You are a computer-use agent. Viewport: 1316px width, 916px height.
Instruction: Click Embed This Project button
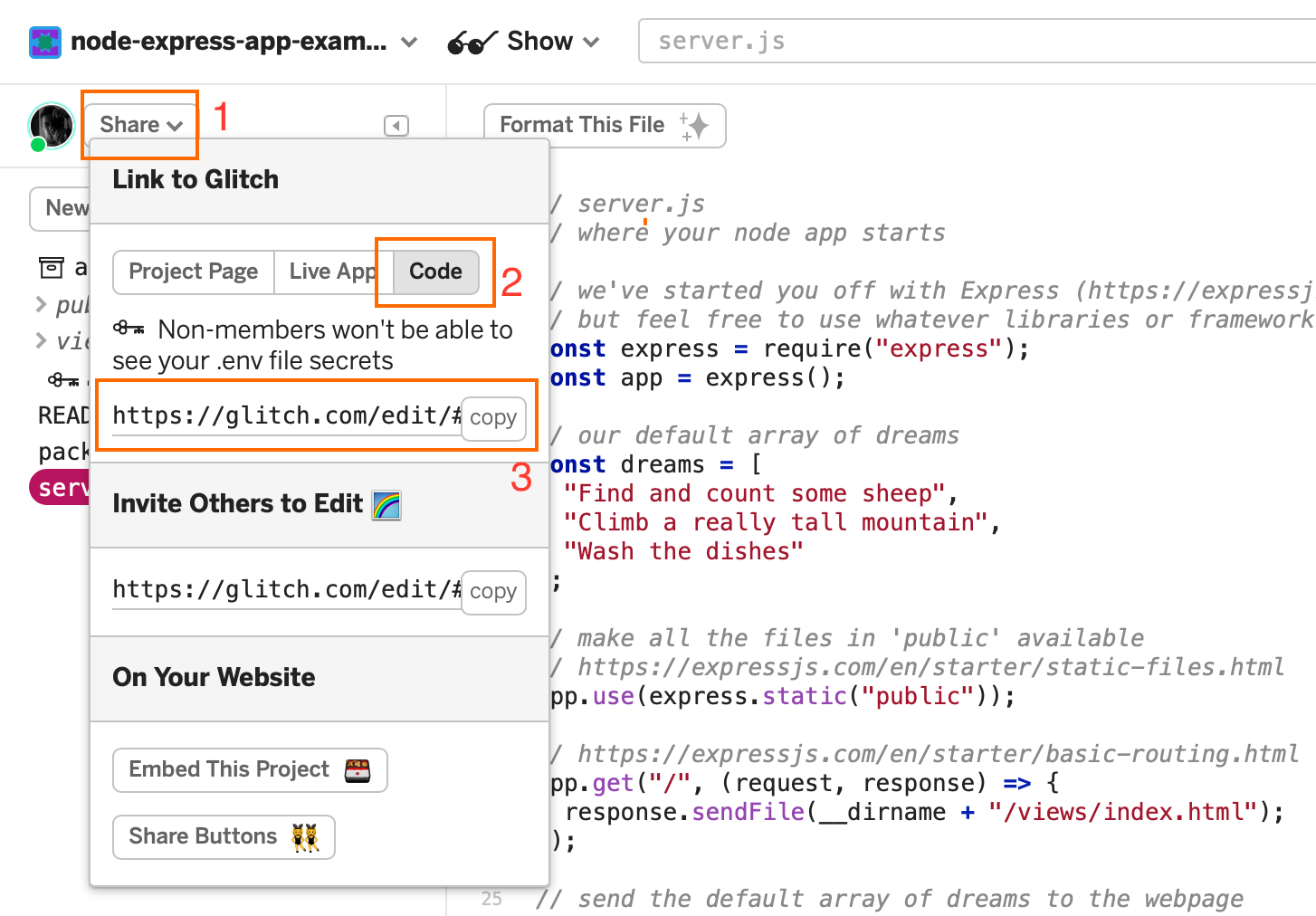(250, 770)
